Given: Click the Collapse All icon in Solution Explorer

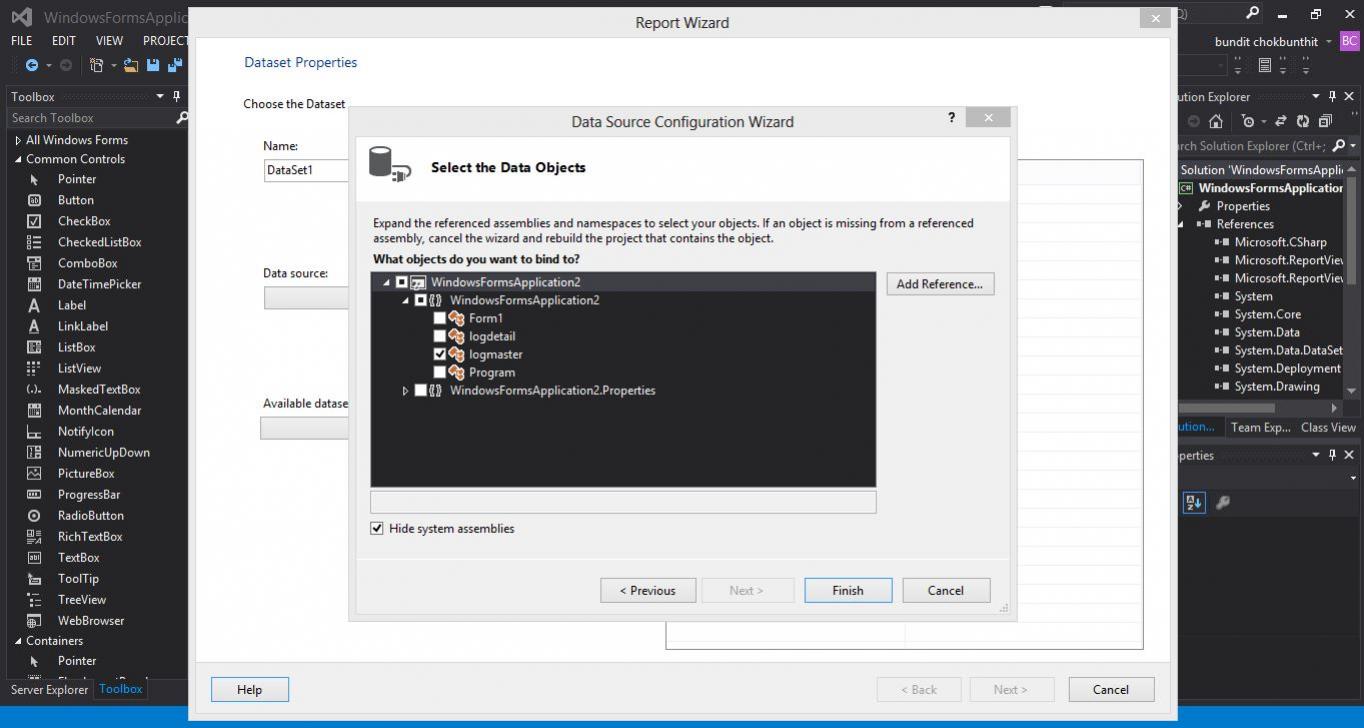Looking at the screenshot, I should (x=1325, y=121).
